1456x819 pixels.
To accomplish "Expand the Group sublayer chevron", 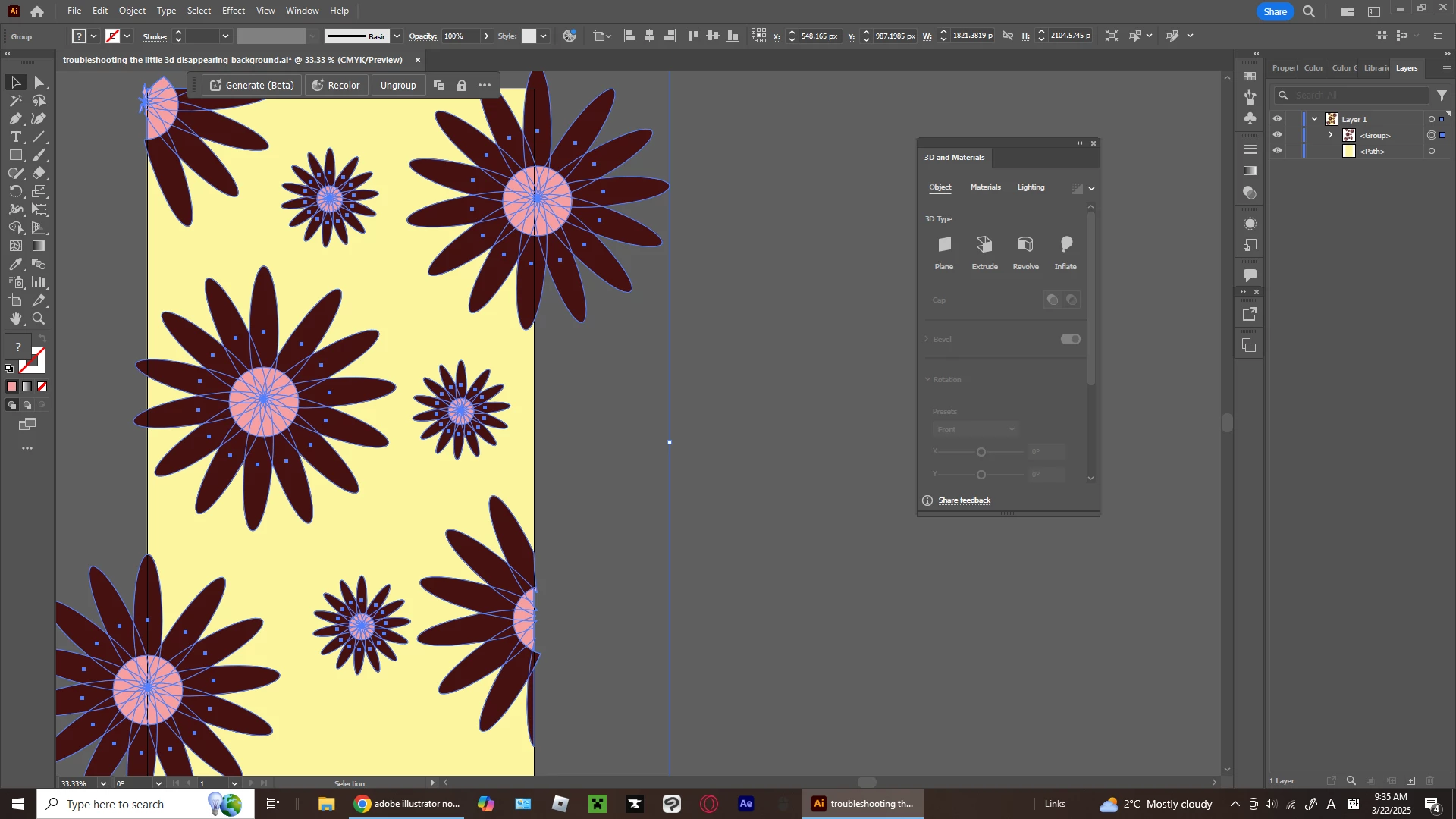I will pyautogui.click(x=1331, y=135).
